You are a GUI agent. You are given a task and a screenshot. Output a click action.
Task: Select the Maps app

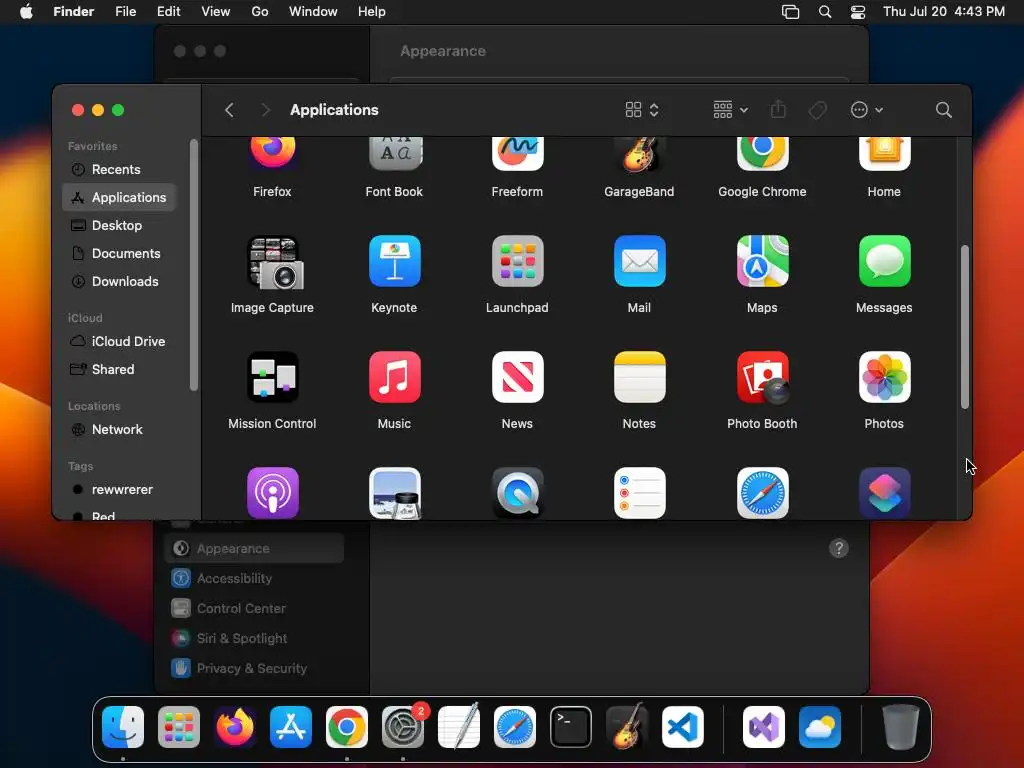[x=762, y=261]
